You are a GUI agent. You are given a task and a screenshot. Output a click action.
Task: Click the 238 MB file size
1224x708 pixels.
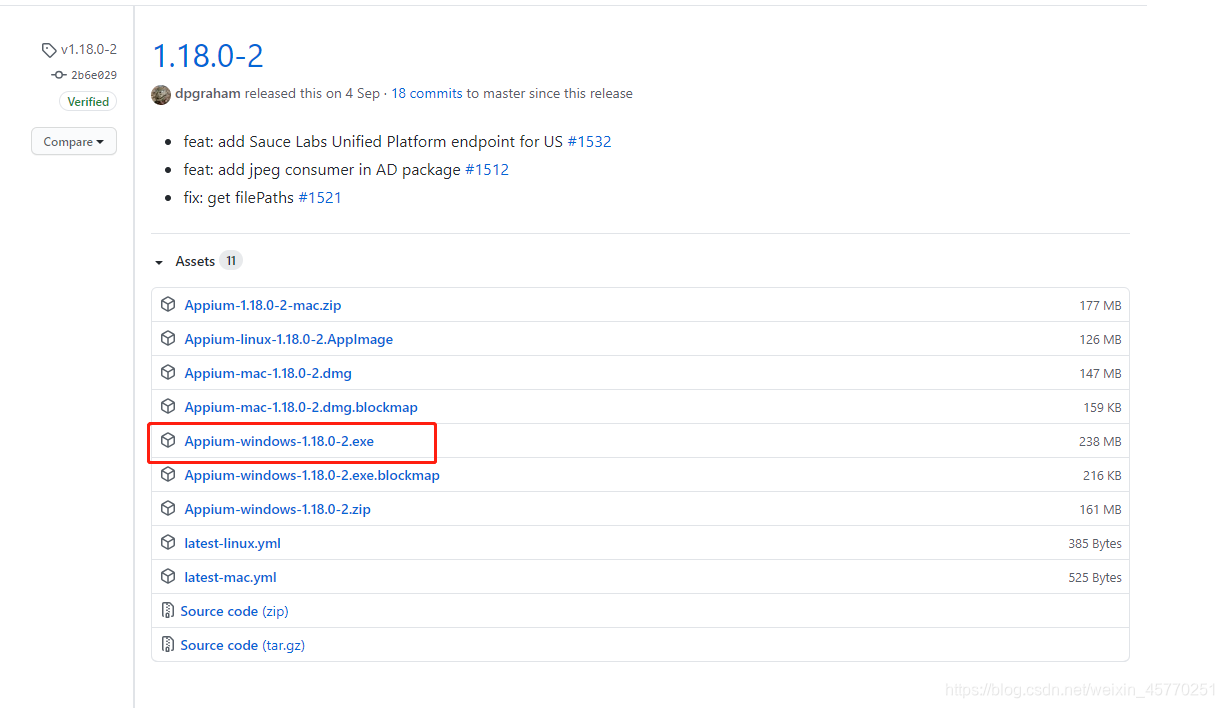tap(1100, 441)
